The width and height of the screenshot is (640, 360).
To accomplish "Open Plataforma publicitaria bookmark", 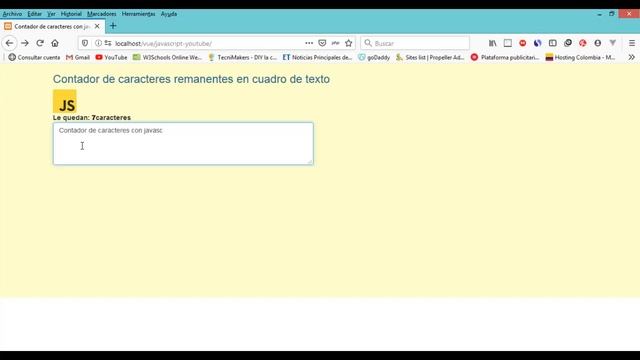I will coord(505,57).
